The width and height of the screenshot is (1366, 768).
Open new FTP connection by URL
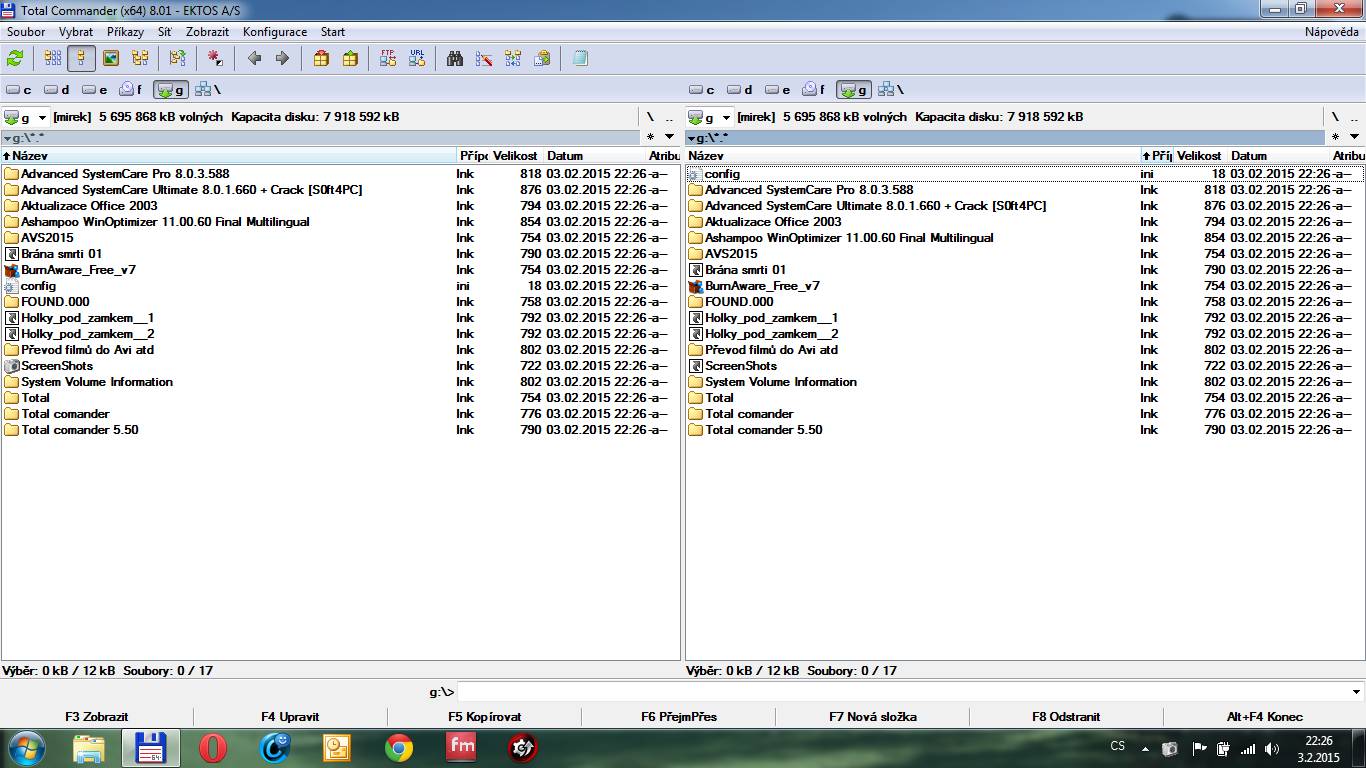[417, 59]
